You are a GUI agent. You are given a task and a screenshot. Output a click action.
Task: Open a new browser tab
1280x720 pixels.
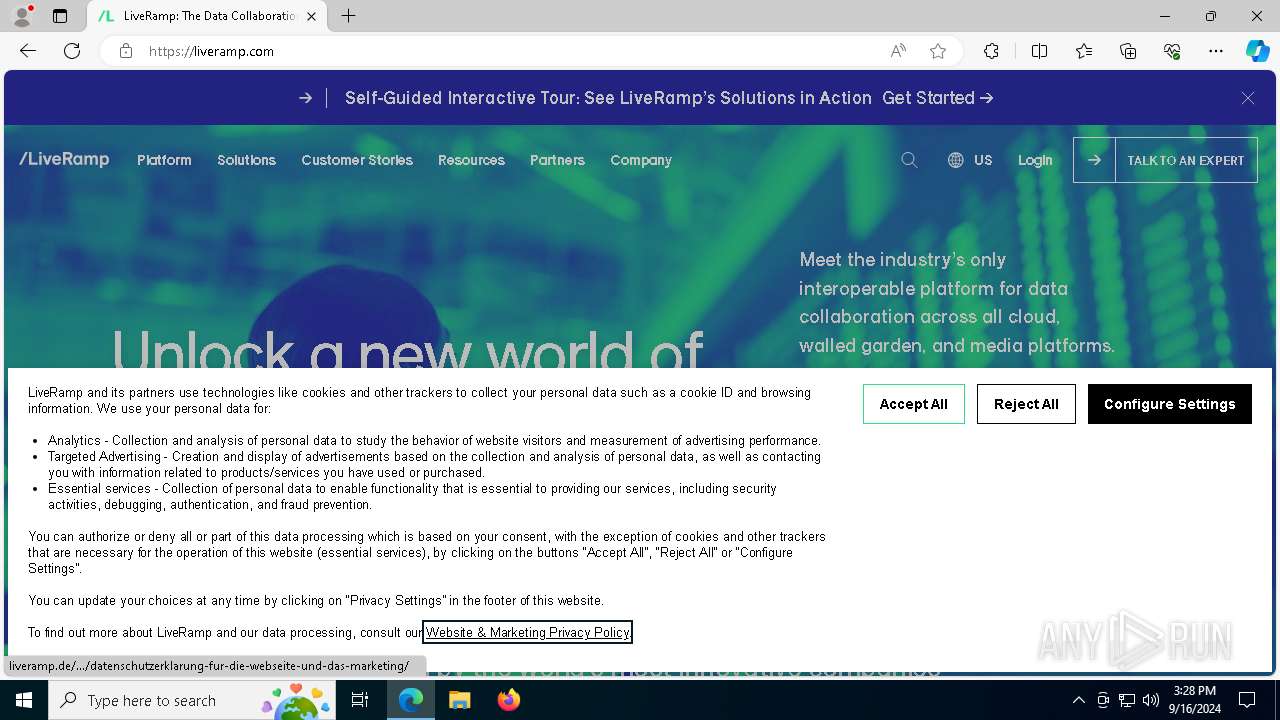[x=348, y=16]
